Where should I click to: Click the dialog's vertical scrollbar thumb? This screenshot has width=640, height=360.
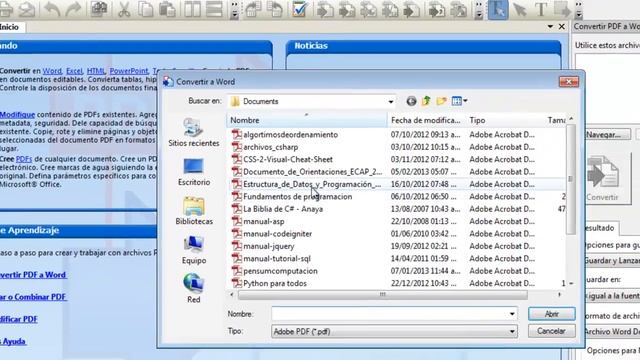coord(570,179)
